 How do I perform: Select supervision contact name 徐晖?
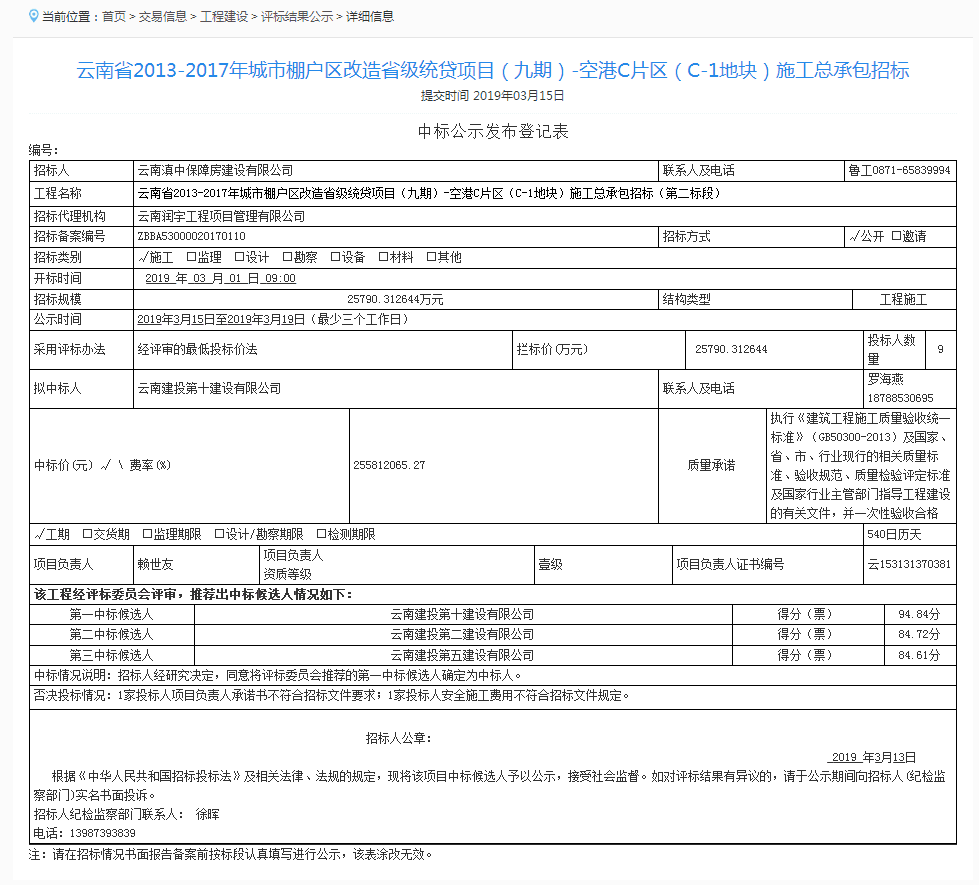[207, 814]
